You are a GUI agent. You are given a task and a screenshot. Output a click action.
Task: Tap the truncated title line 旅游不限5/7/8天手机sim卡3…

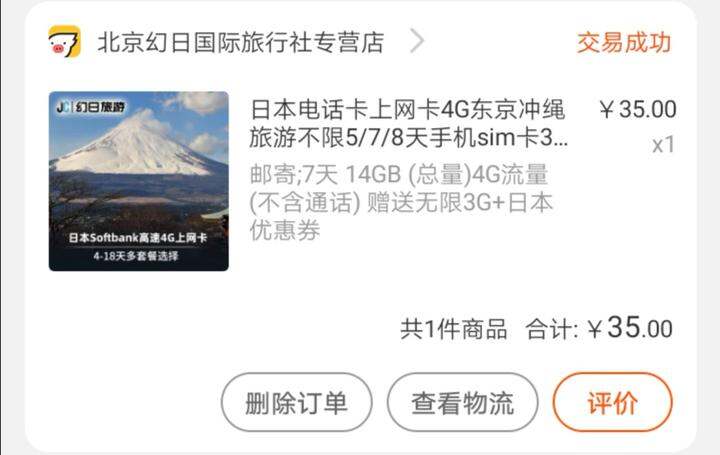pos(409,138)
